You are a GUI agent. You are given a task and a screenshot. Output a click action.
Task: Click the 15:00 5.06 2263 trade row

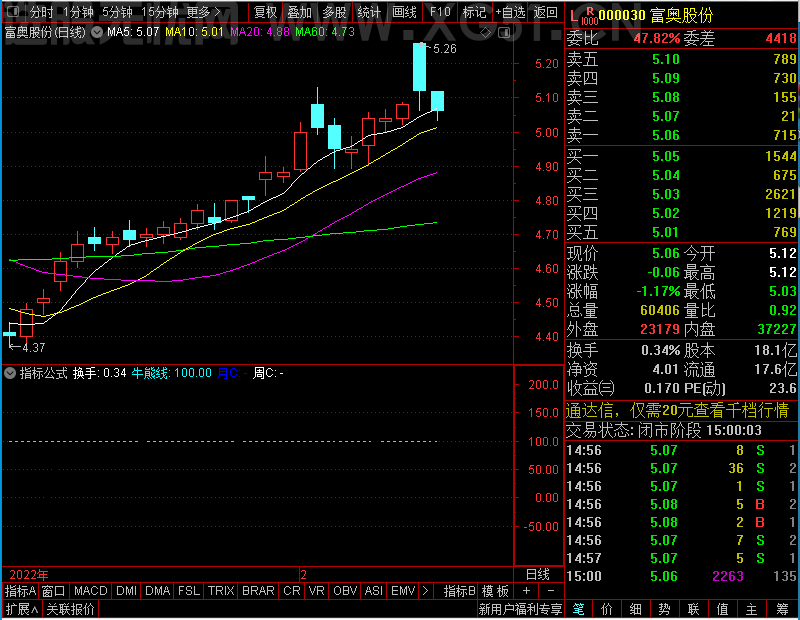click(682, 577)
